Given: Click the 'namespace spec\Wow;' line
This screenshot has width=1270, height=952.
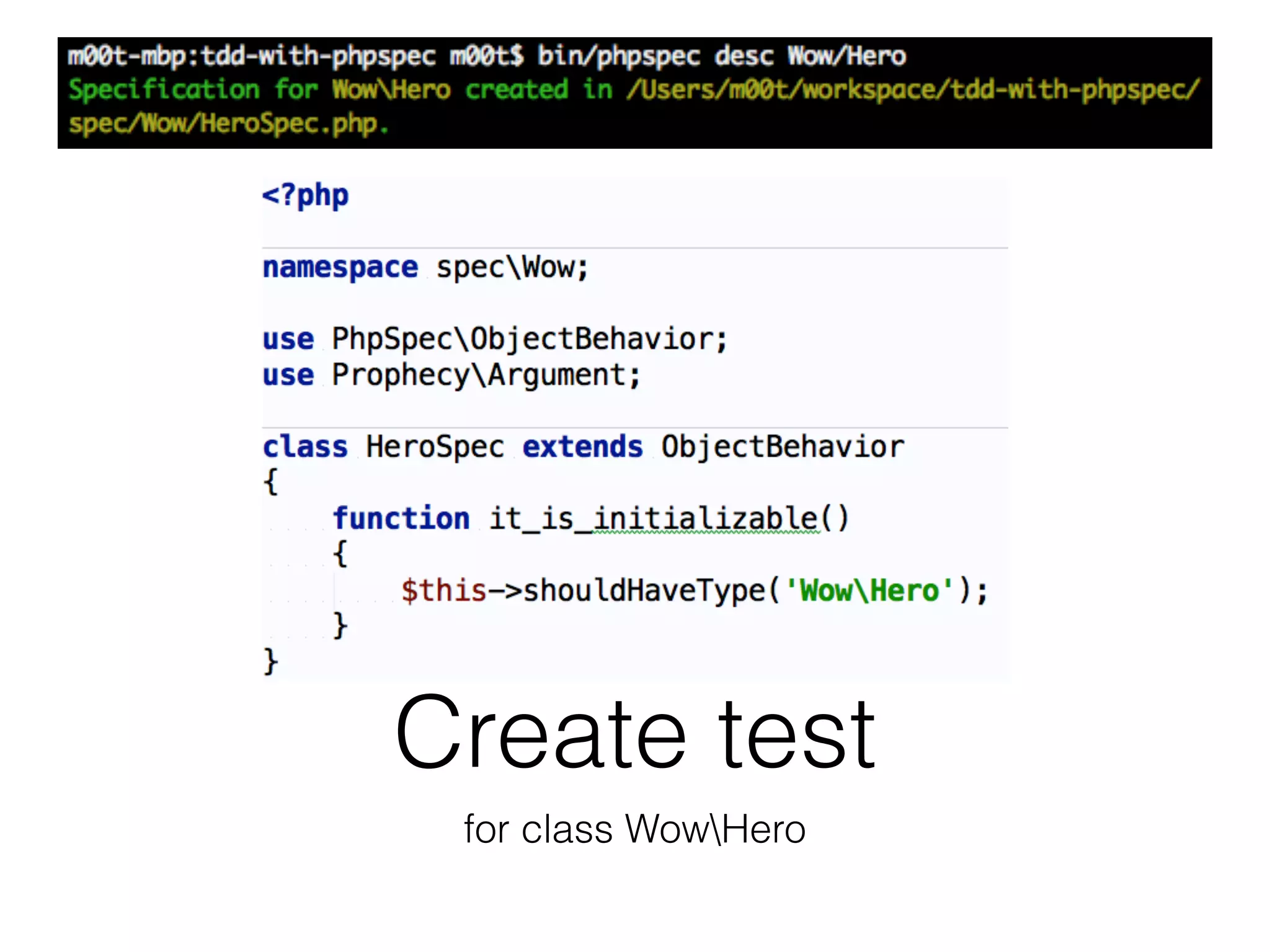Looking at the screenshot, I should click(x=425, y=268).
